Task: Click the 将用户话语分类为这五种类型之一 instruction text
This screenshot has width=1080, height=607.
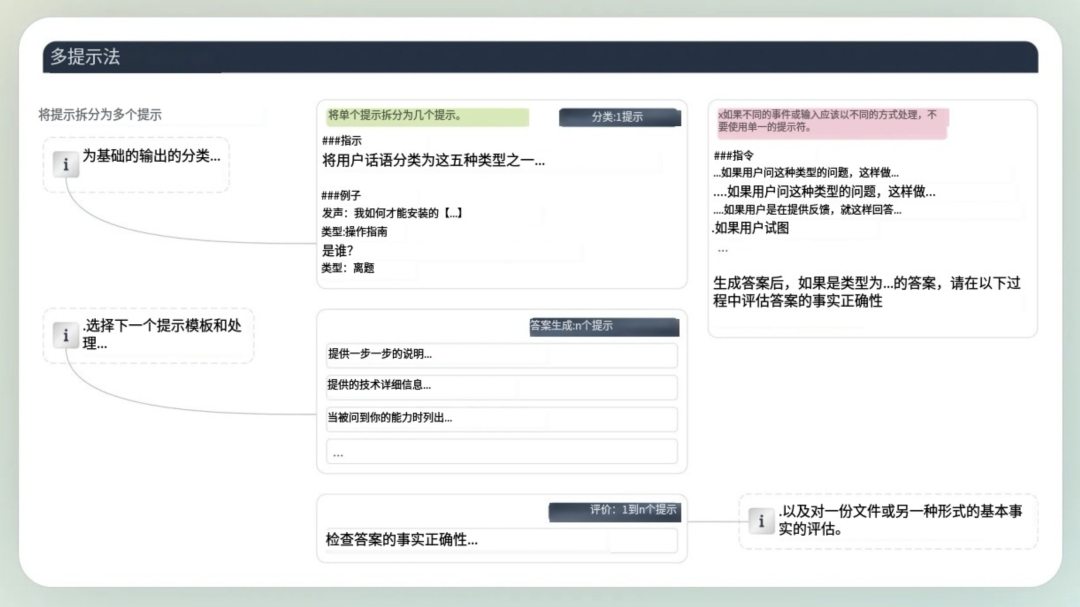Action: tap(433, 161)
